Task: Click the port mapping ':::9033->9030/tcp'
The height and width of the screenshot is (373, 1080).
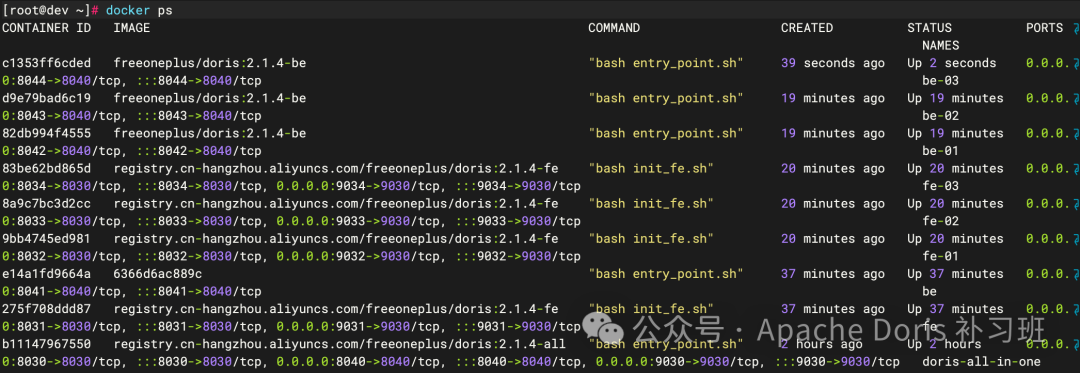Action: tap(518, 221)
